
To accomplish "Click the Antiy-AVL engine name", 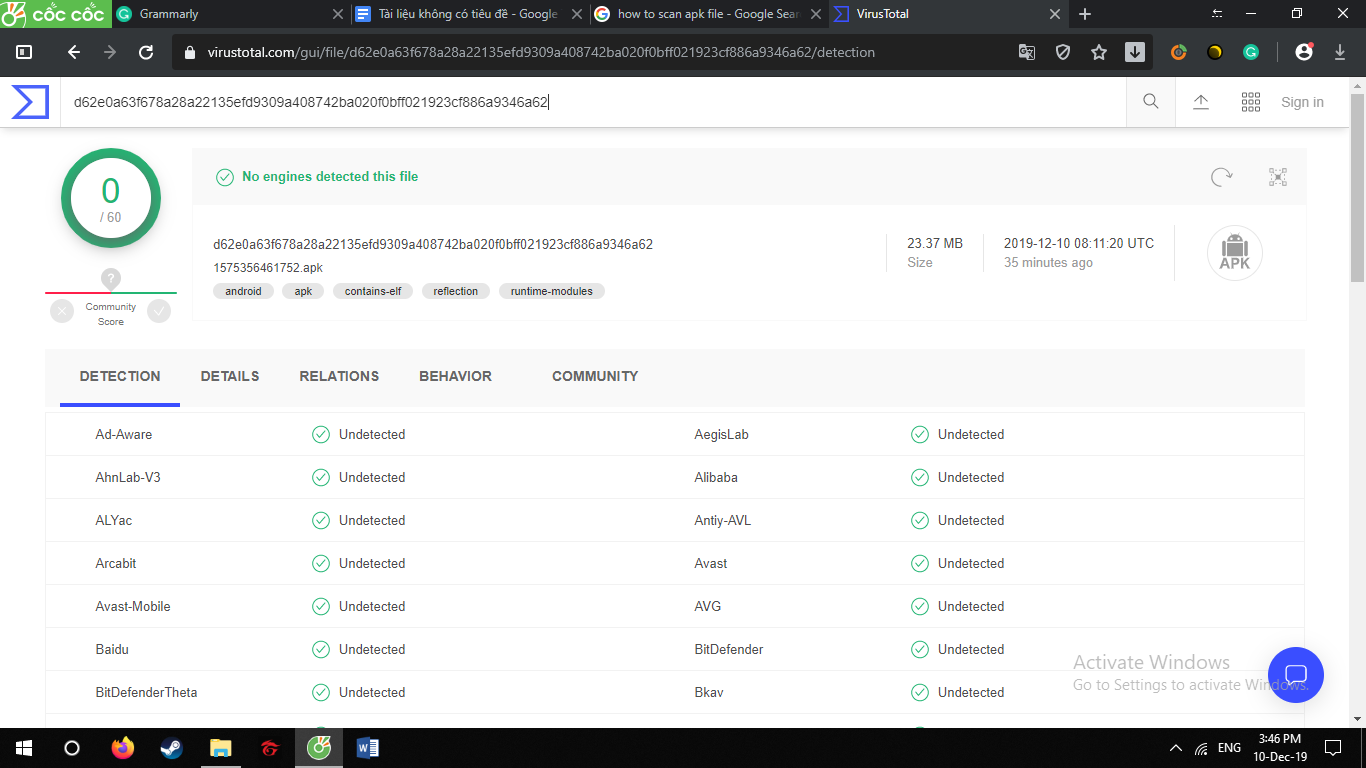I will pos(723,520).
